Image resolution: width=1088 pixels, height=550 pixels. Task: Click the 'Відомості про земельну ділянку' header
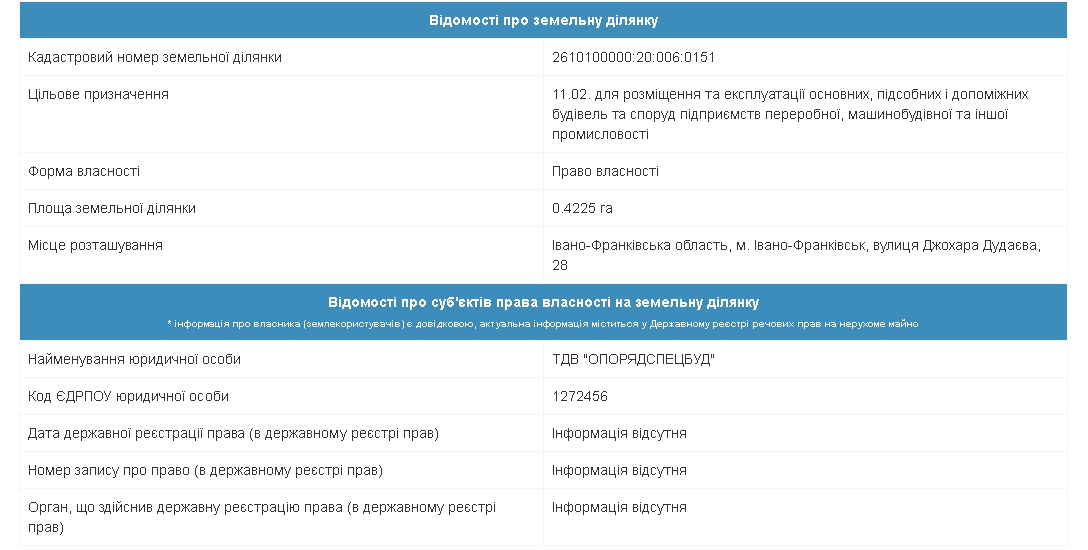(543, 20)
